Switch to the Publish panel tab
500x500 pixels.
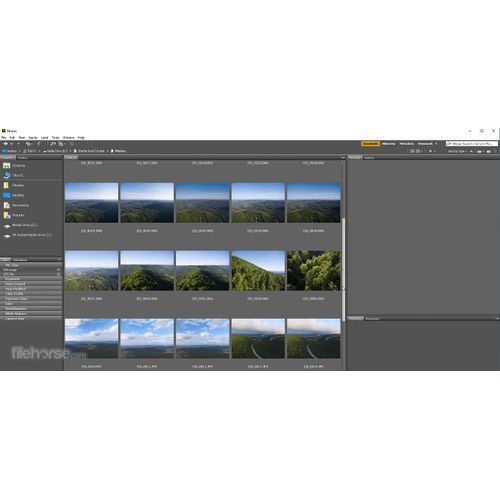tap(369, 158)
